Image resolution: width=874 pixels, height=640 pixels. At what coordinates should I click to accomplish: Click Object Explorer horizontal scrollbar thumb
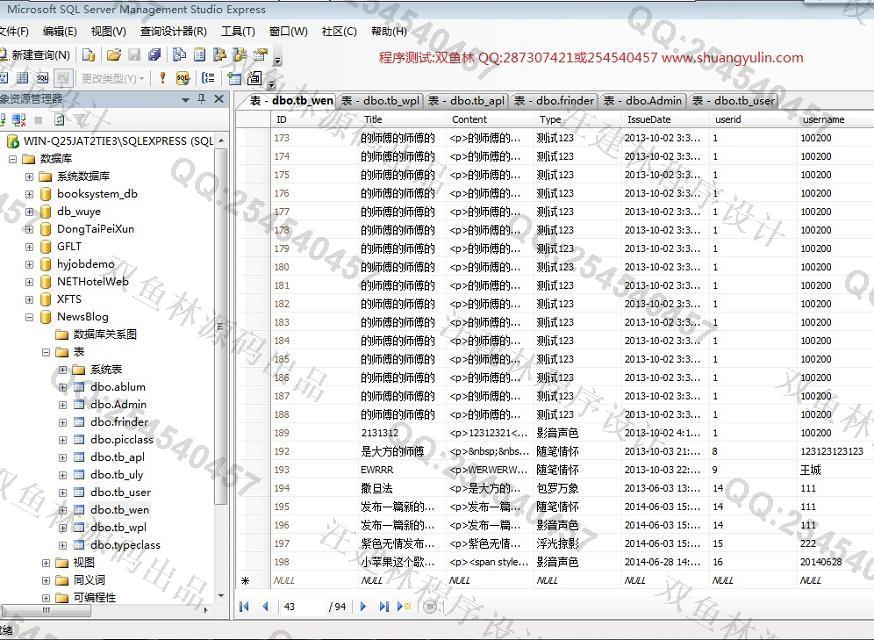46,610
